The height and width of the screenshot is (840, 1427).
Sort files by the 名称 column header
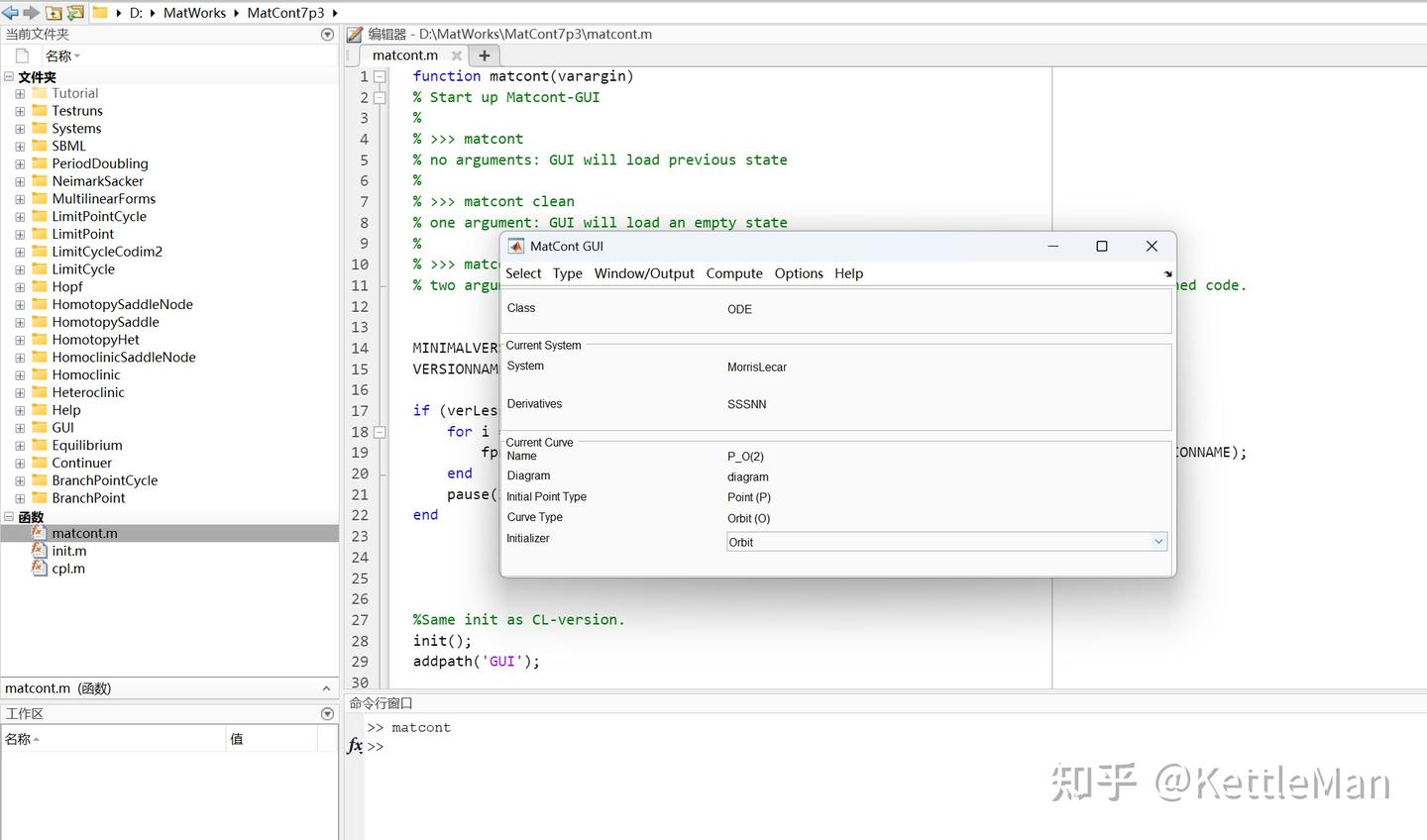[x=59, y=55]
